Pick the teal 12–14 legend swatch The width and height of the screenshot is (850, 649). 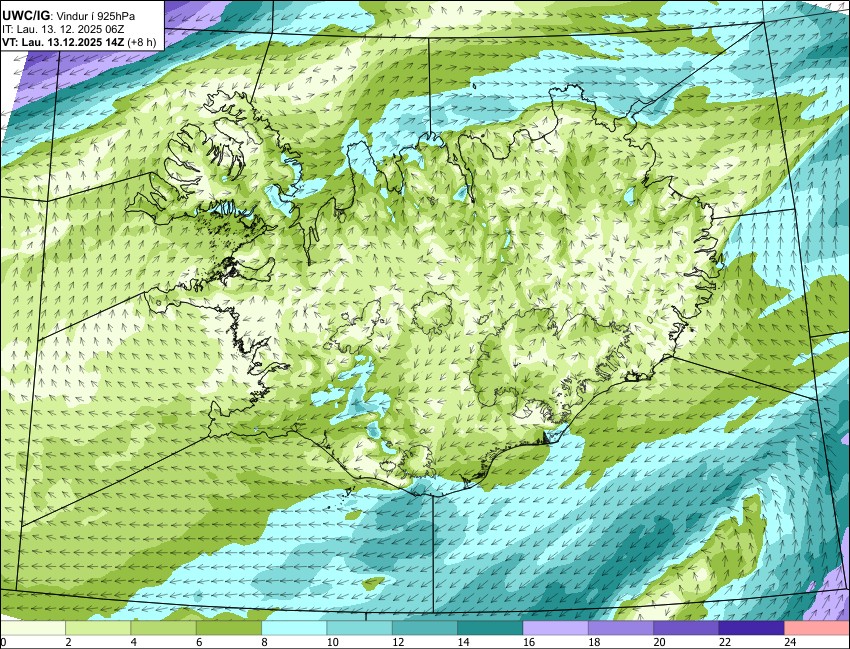click(x=425, y=628)
